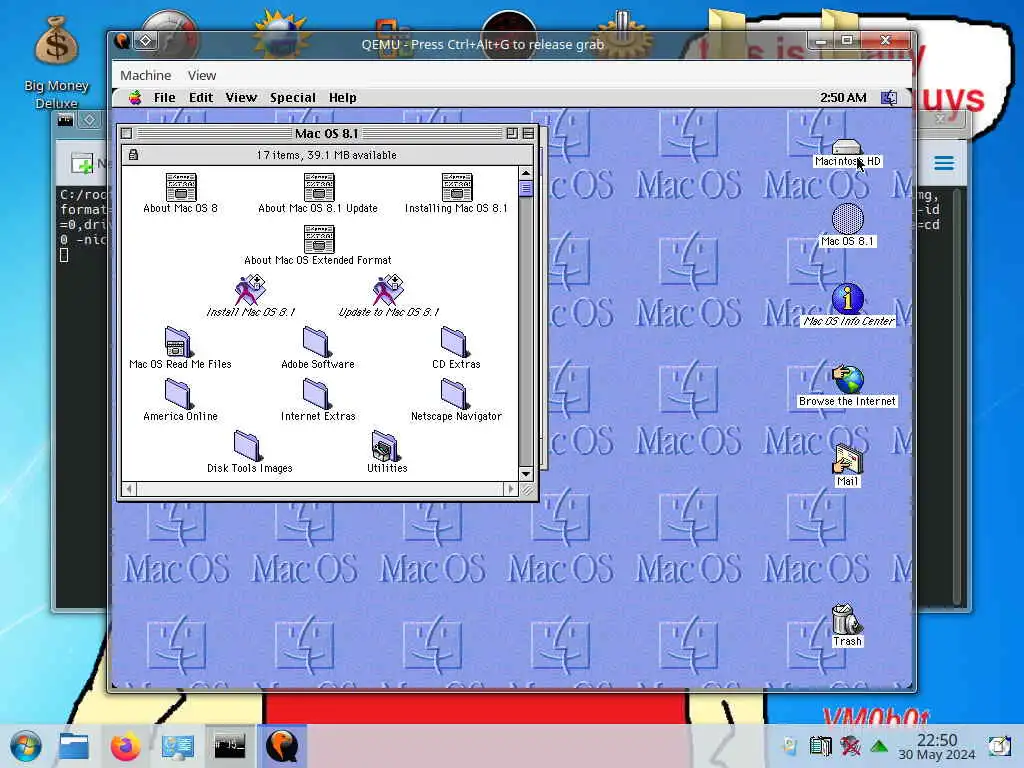Click the green triangle tray icon
Screen dimensions: 1024x768
coord(879,746)
